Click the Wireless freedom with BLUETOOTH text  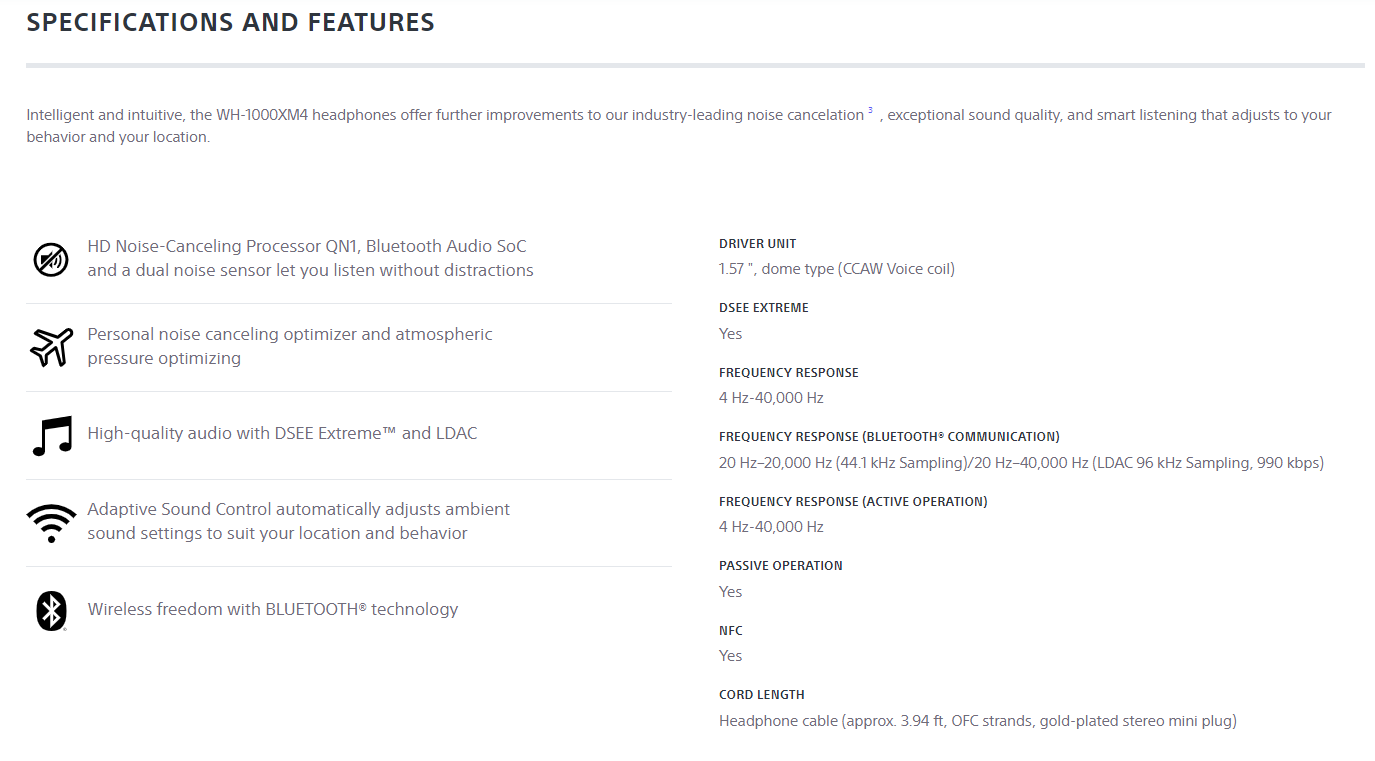coord(273,609)
